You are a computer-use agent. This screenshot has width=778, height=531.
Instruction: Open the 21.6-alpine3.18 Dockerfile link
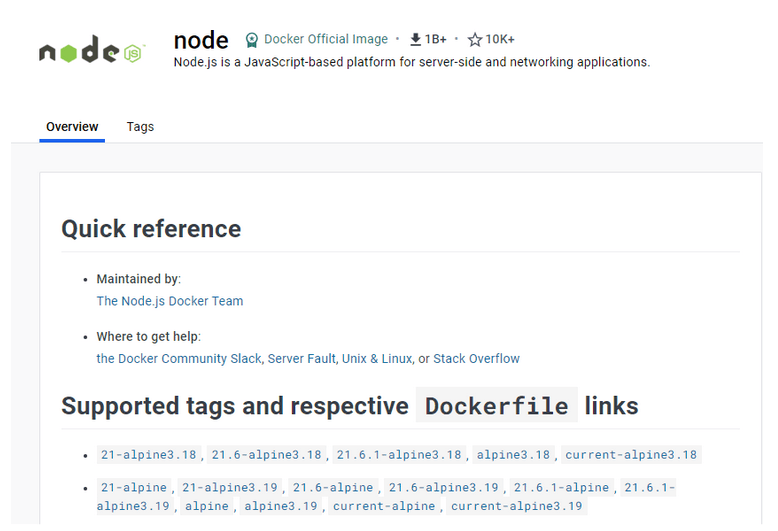tap(266, 455)
